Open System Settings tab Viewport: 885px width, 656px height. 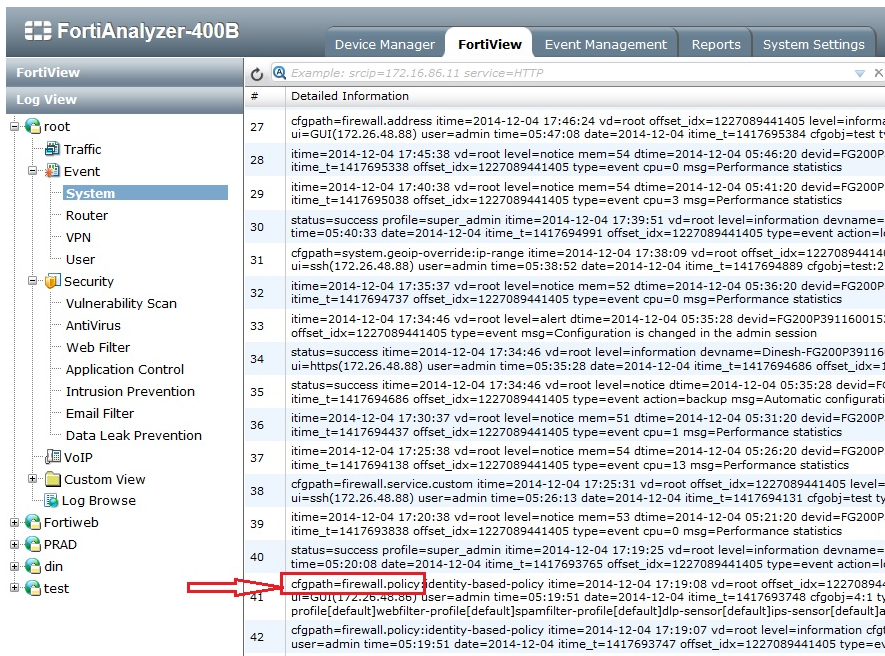(813, 45)
